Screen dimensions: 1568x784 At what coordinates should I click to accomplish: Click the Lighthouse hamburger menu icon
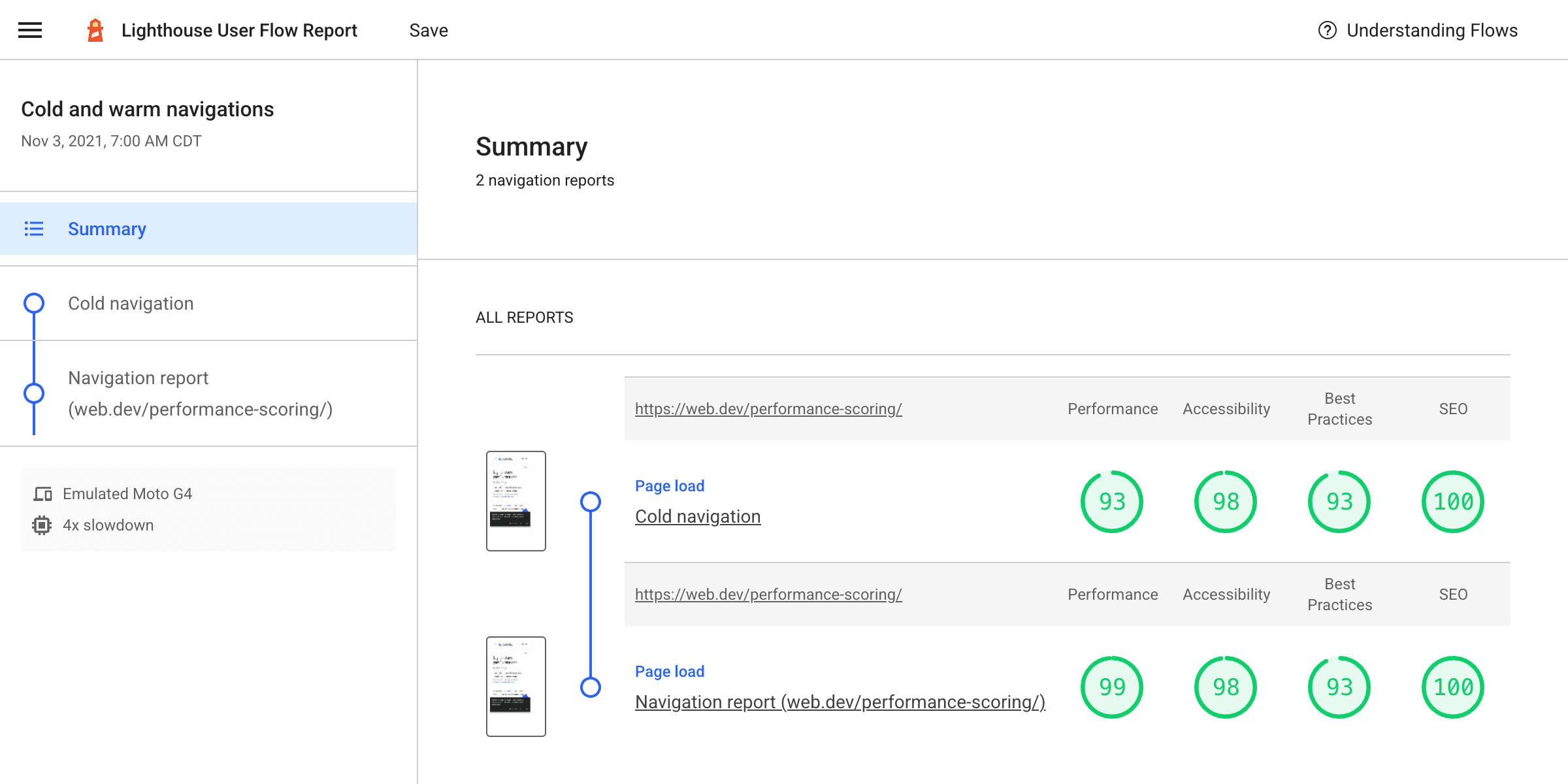point(30,30)
